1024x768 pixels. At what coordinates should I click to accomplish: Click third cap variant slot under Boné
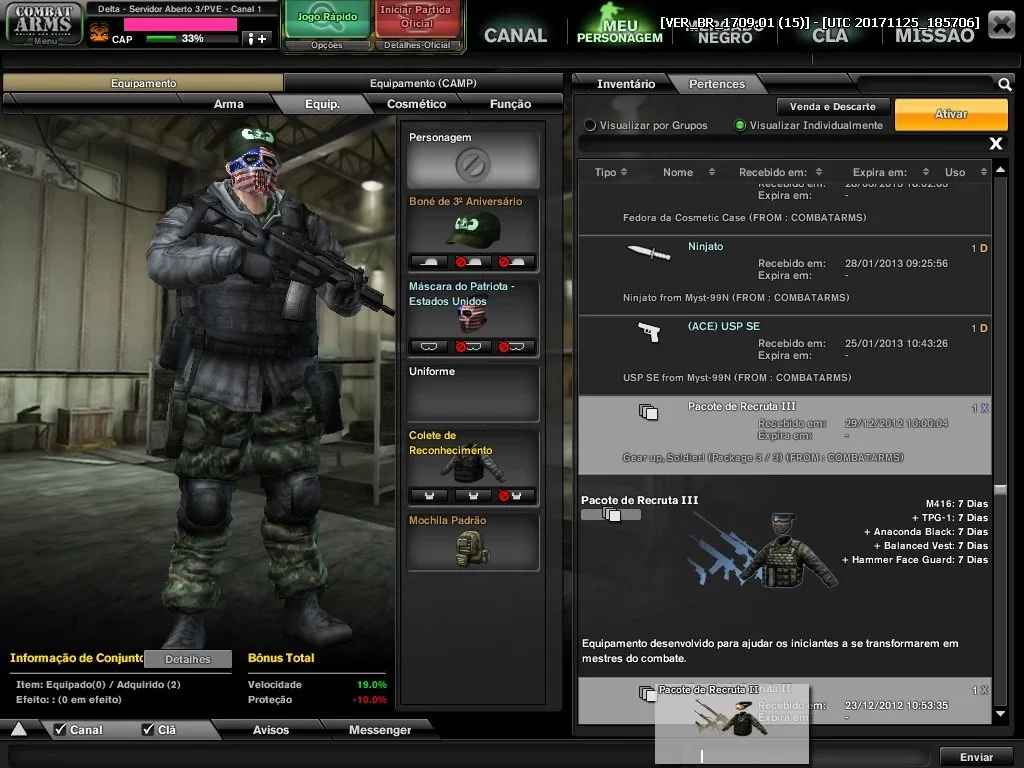(516, 262)
